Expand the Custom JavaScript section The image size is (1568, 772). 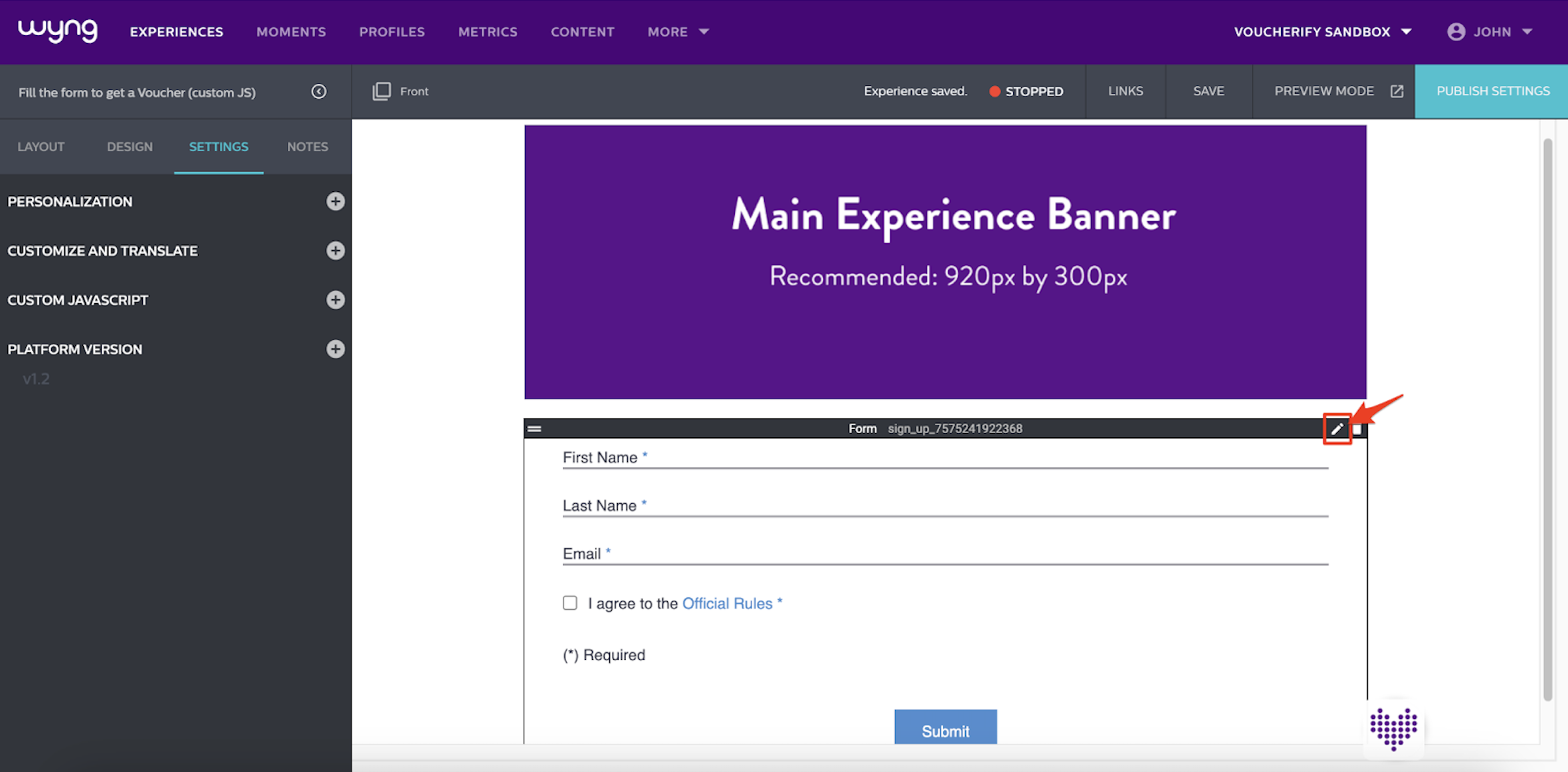click(336, 300)
